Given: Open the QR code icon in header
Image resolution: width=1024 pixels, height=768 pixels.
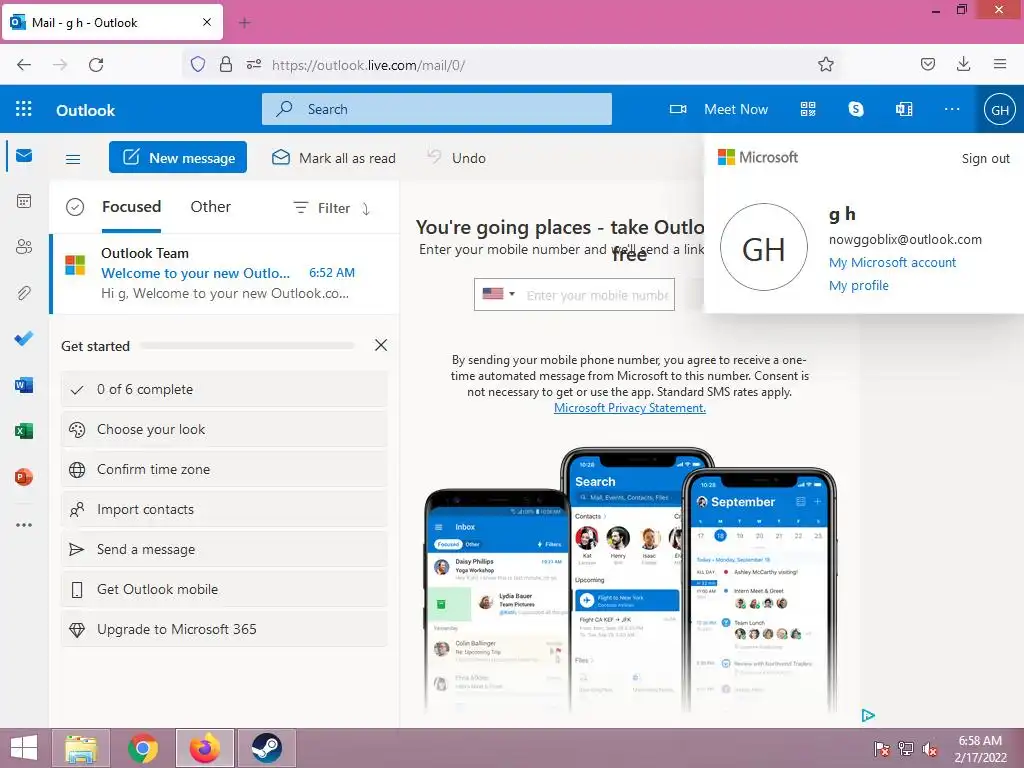Looking at the screenshot, I should click(808, 109).
